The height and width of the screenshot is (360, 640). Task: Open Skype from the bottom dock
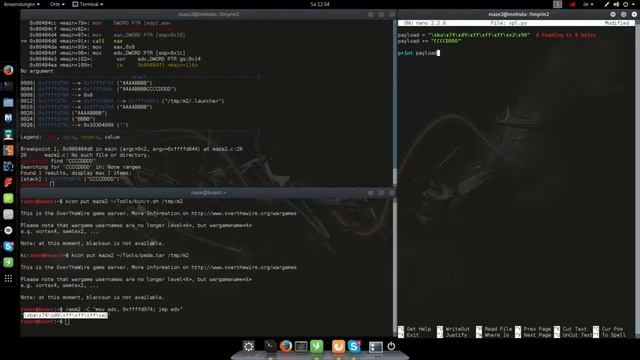(x=354, y=347)
